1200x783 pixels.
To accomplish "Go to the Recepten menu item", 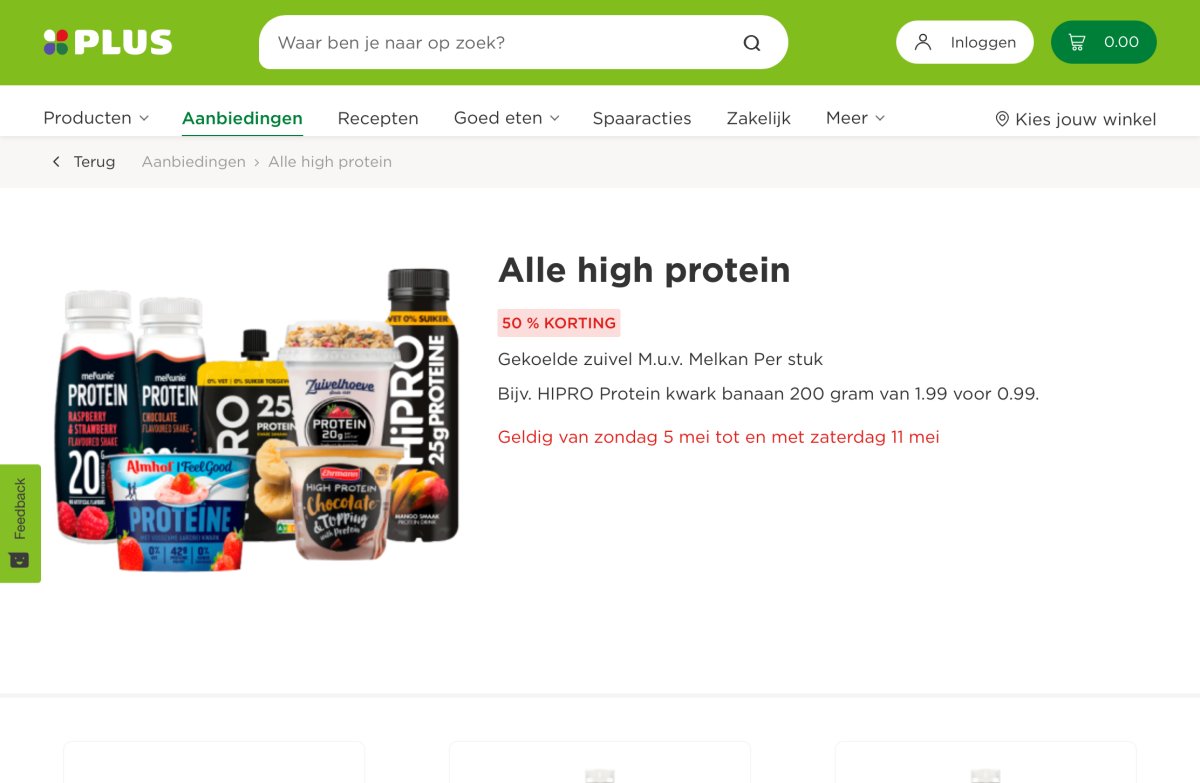I will pyautogui.click(x=378, y=118).
